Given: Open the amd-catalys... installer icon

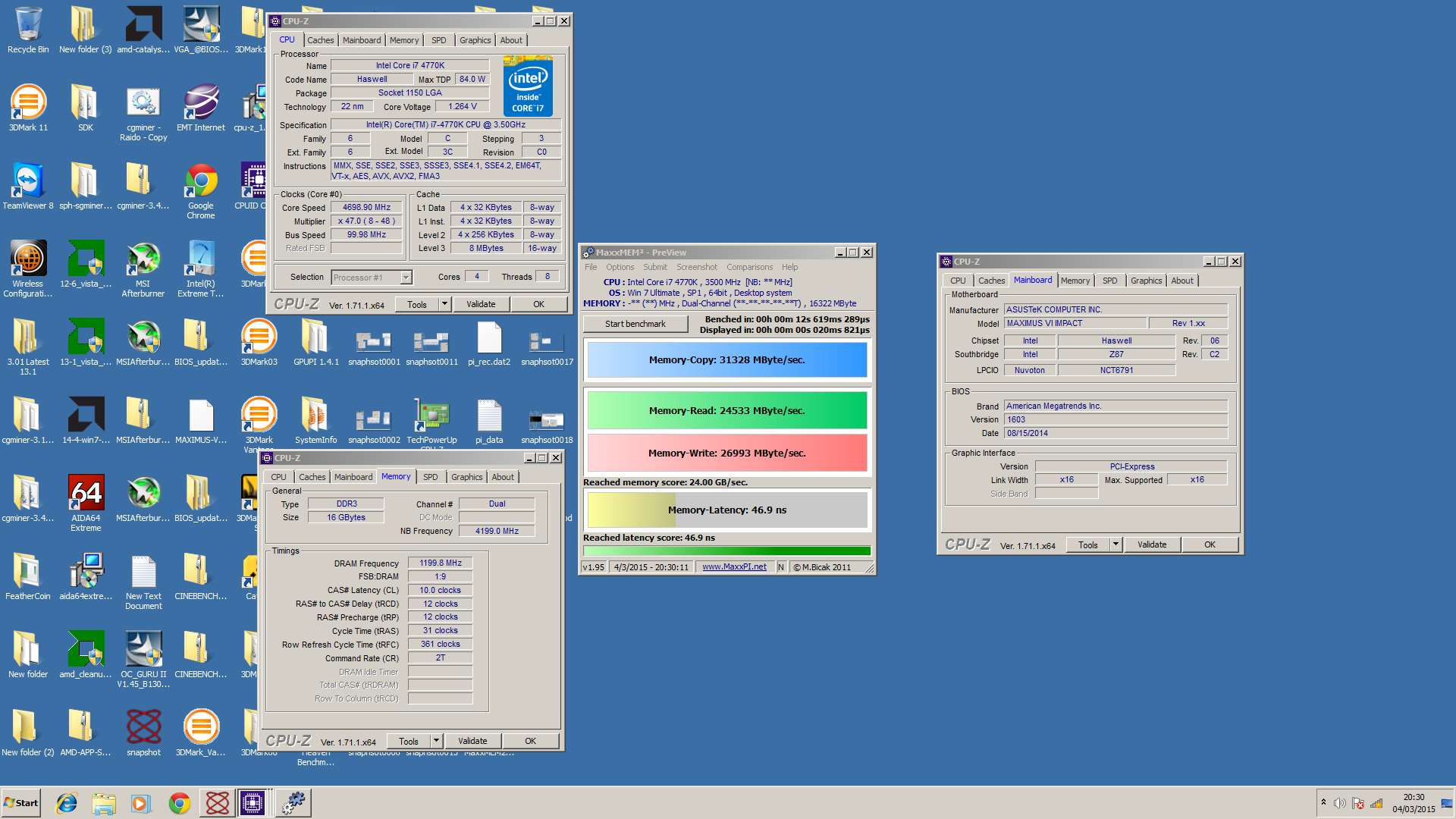Looking at the screenshot, I should (143, 30).
